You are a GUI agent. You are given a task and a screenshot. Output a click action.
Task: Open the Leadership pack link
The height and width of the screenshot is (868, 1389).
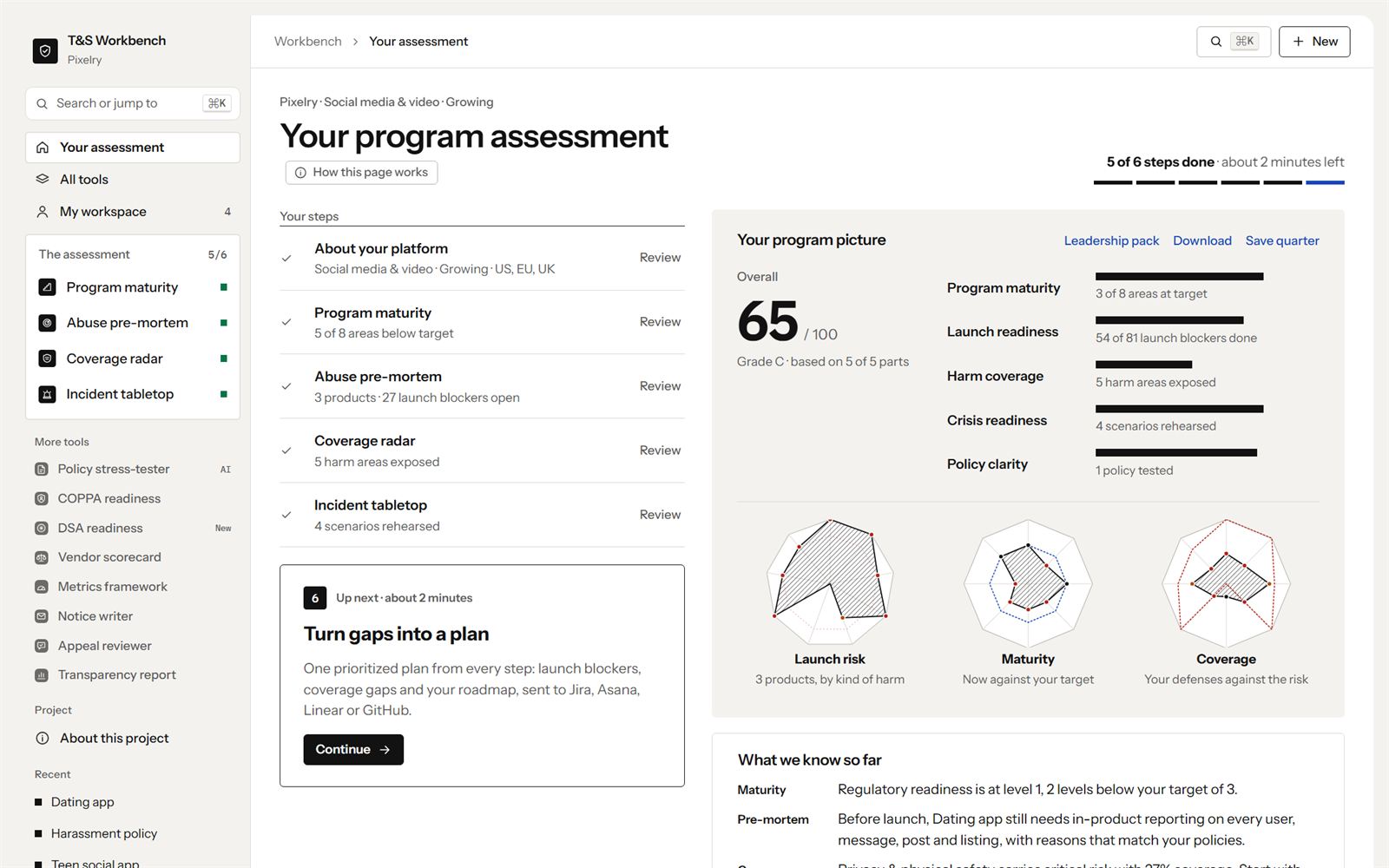pos(1111,240)
